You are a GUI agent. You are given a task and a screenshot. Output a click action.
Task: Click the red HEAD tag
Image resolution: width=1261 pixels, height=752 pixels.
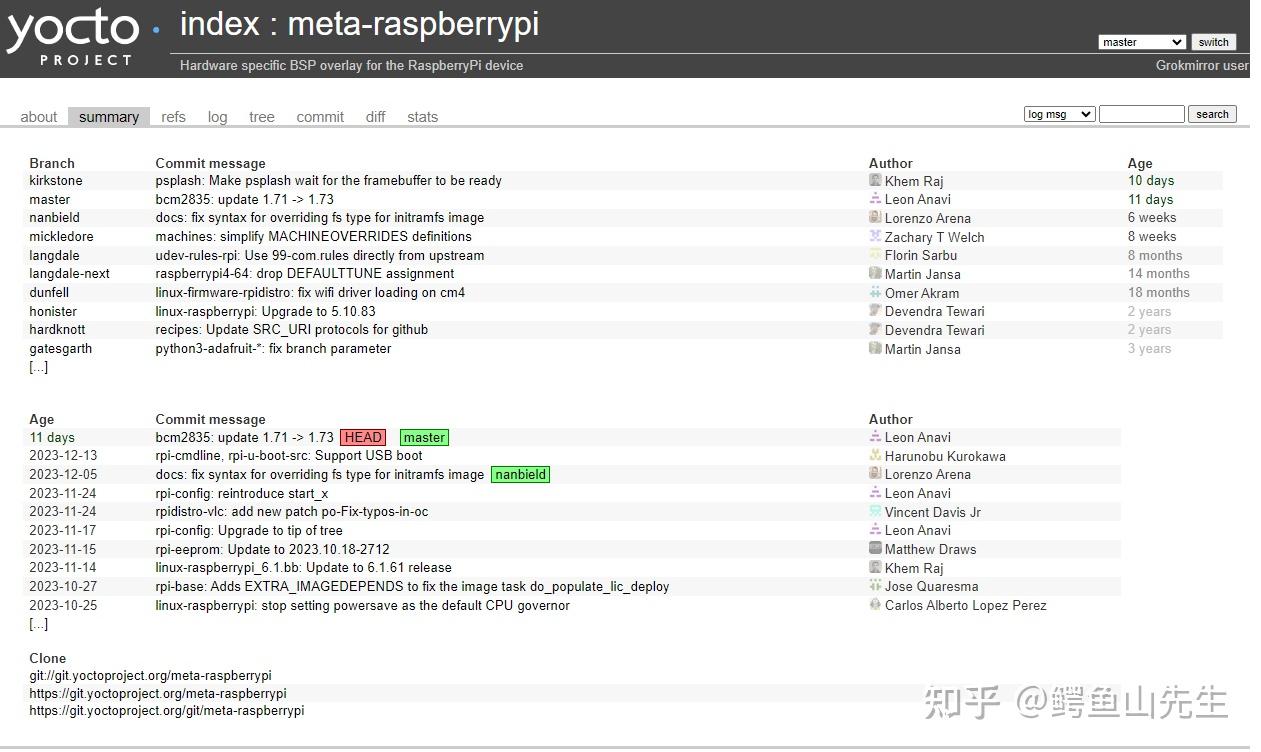coord(363,437)
